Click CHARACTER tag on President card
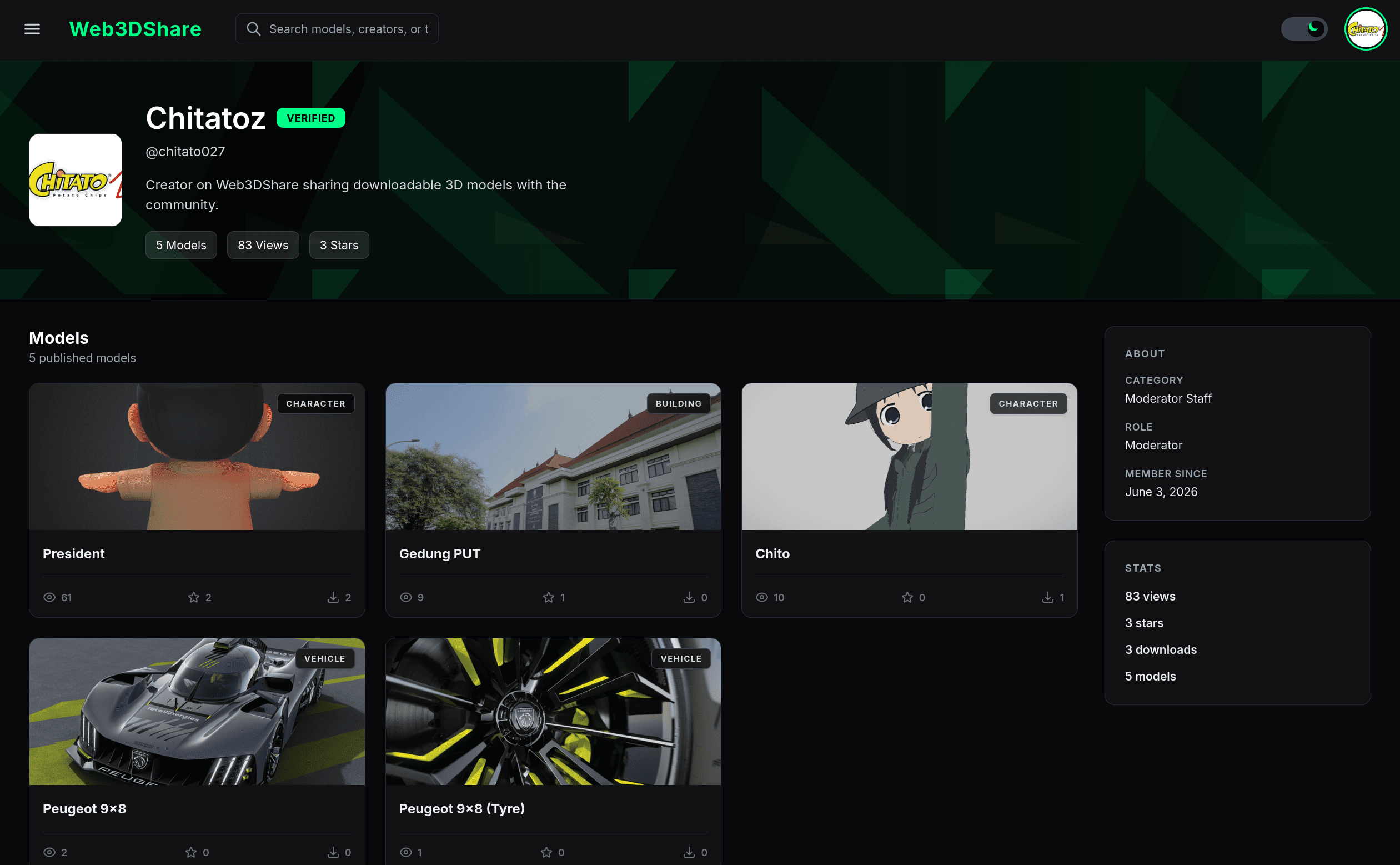 (315, 404)
